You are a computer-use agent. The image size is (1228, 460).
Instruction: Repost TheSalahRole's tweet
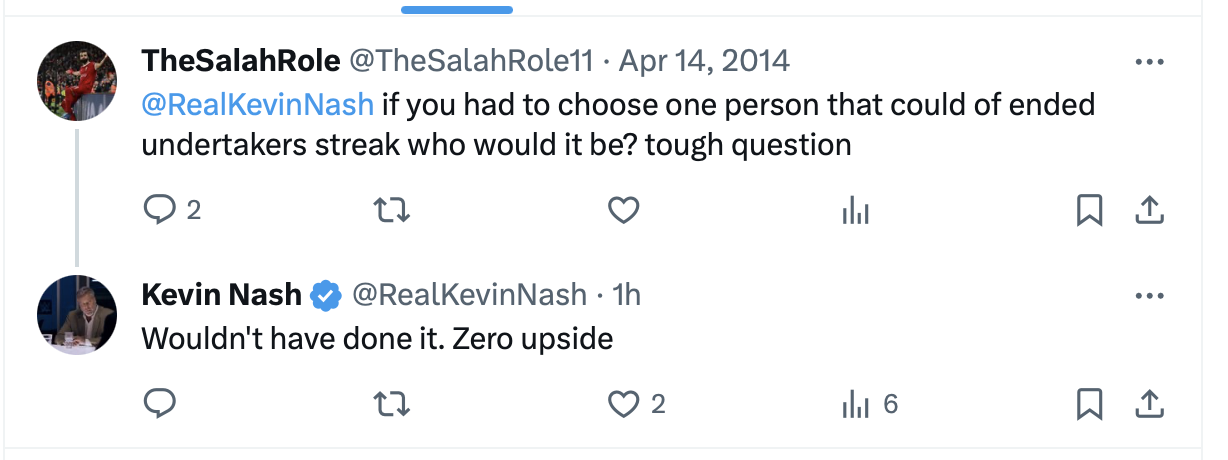[392, 210]
